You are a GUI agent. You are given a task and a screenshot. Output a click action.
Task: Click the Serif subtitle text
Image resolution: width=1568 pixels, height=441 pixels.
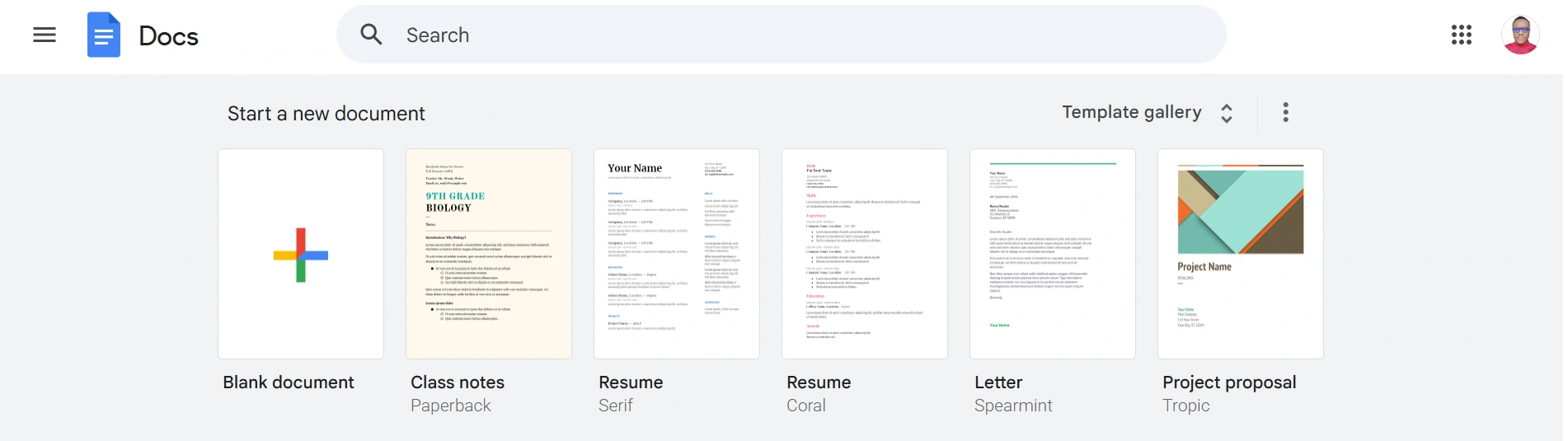pyautogui.click(x=616, y=406)
